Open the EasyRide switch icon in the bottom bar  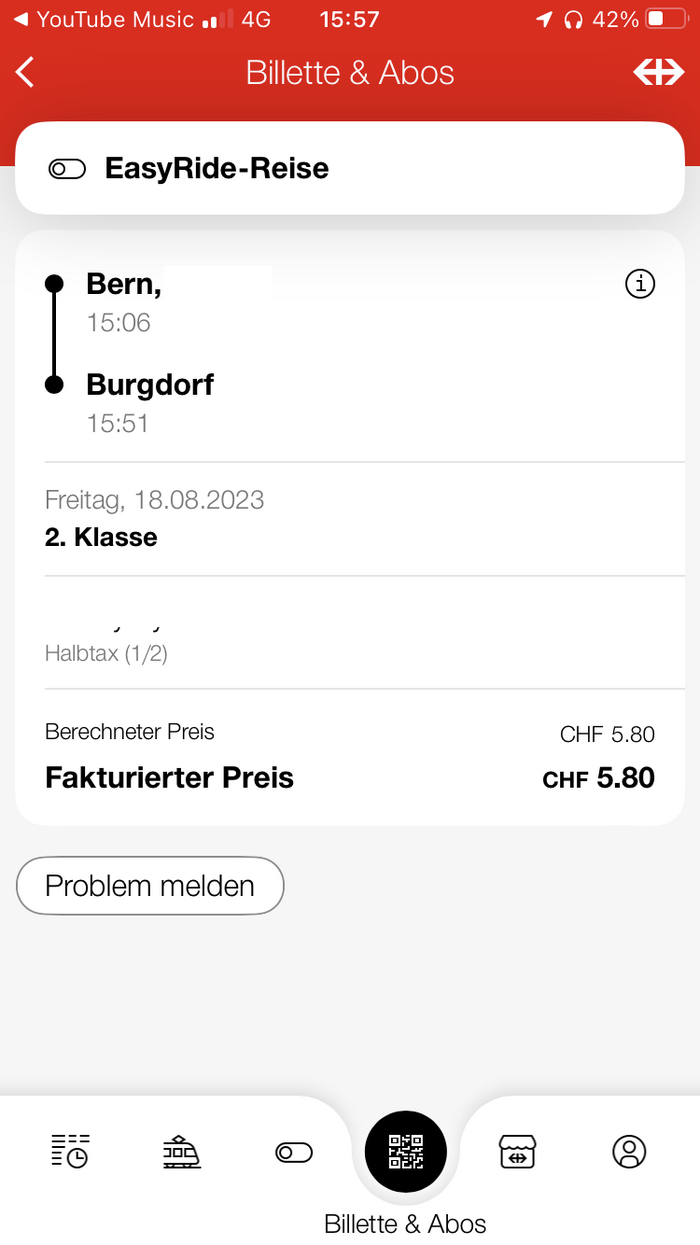pyautogui.click(x=294, y=1153)
